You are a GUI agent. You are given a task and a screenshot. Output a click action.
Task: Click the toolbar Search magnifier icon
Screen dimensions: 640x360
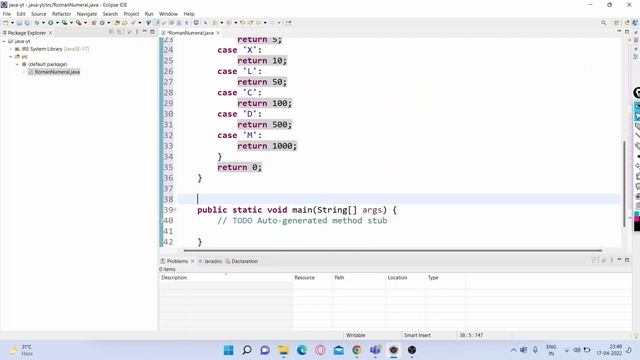pos(603,23)
